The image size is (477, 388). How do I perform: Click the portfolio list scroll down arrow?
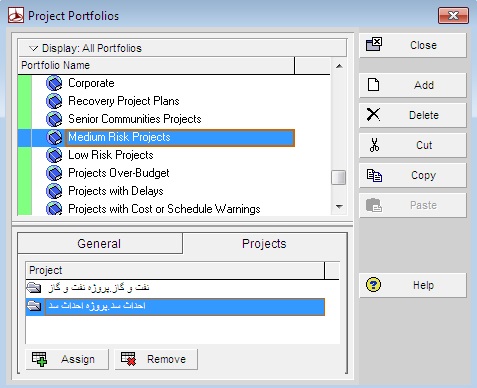[x=339, y=207]
